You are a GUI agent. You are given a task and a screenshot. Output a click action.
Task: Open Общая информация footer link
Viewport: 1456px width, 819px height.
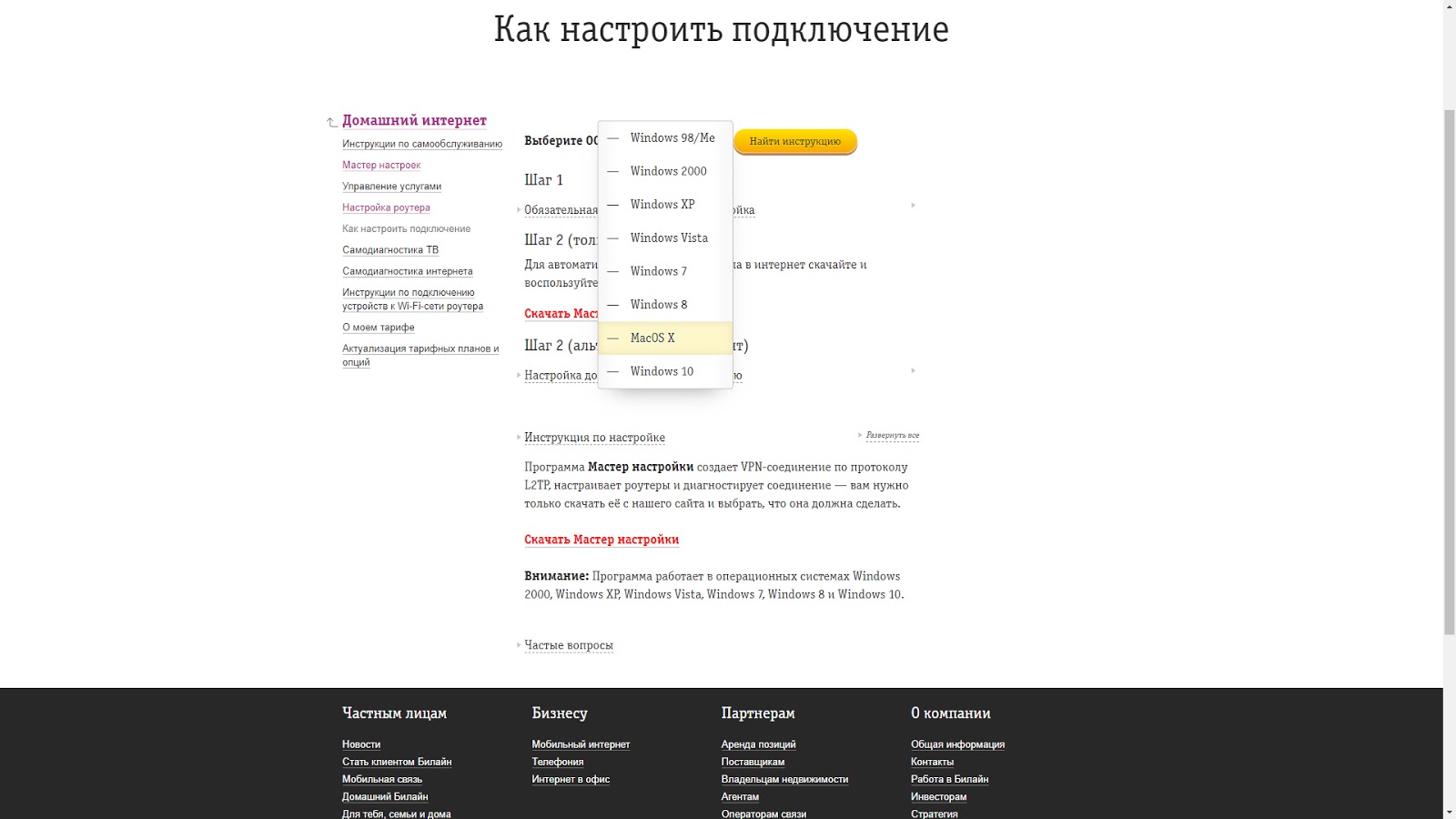[957, 744]
